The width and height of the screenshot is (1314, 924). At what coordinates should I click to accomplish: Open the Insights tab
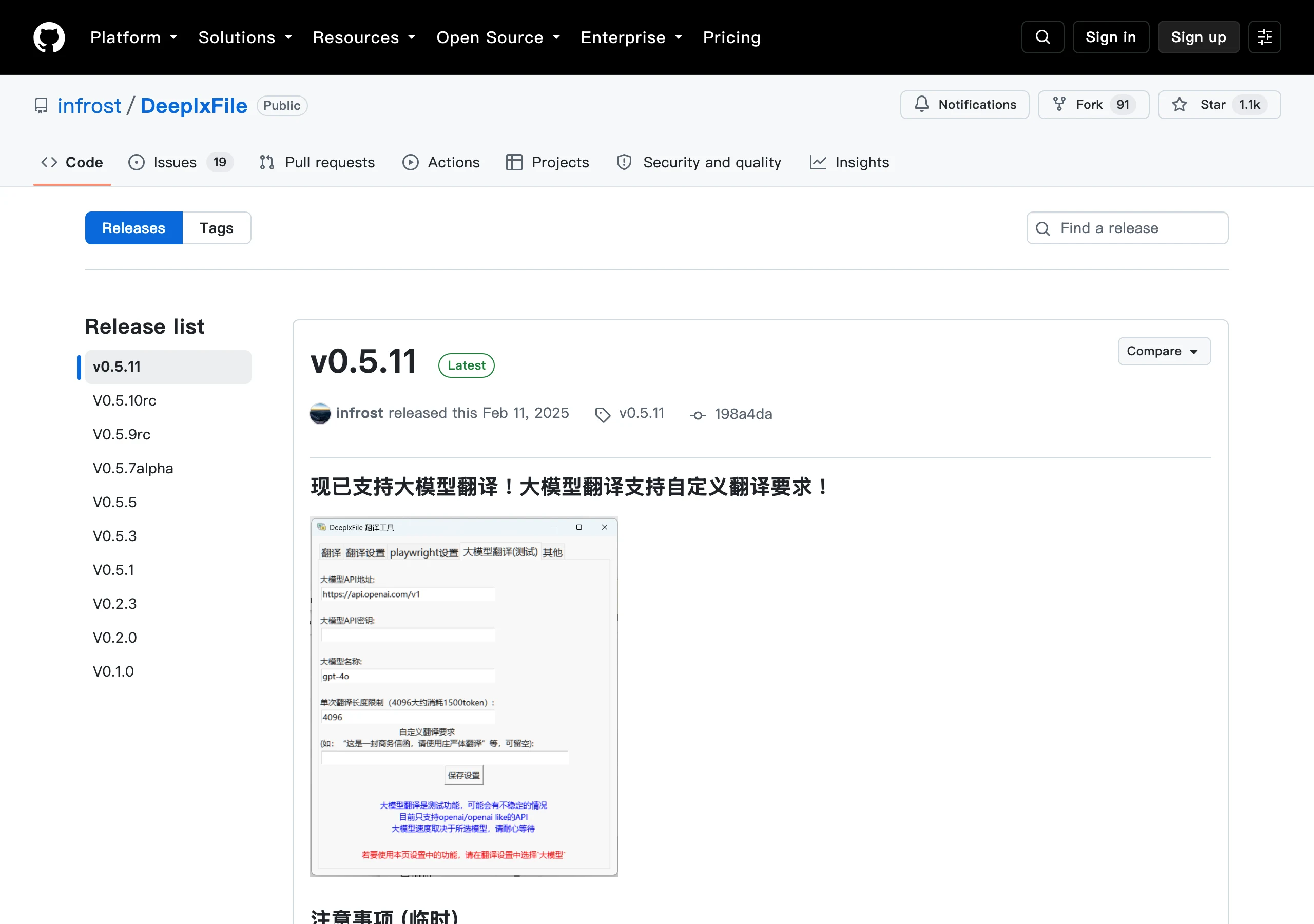(x=849, y=163)
